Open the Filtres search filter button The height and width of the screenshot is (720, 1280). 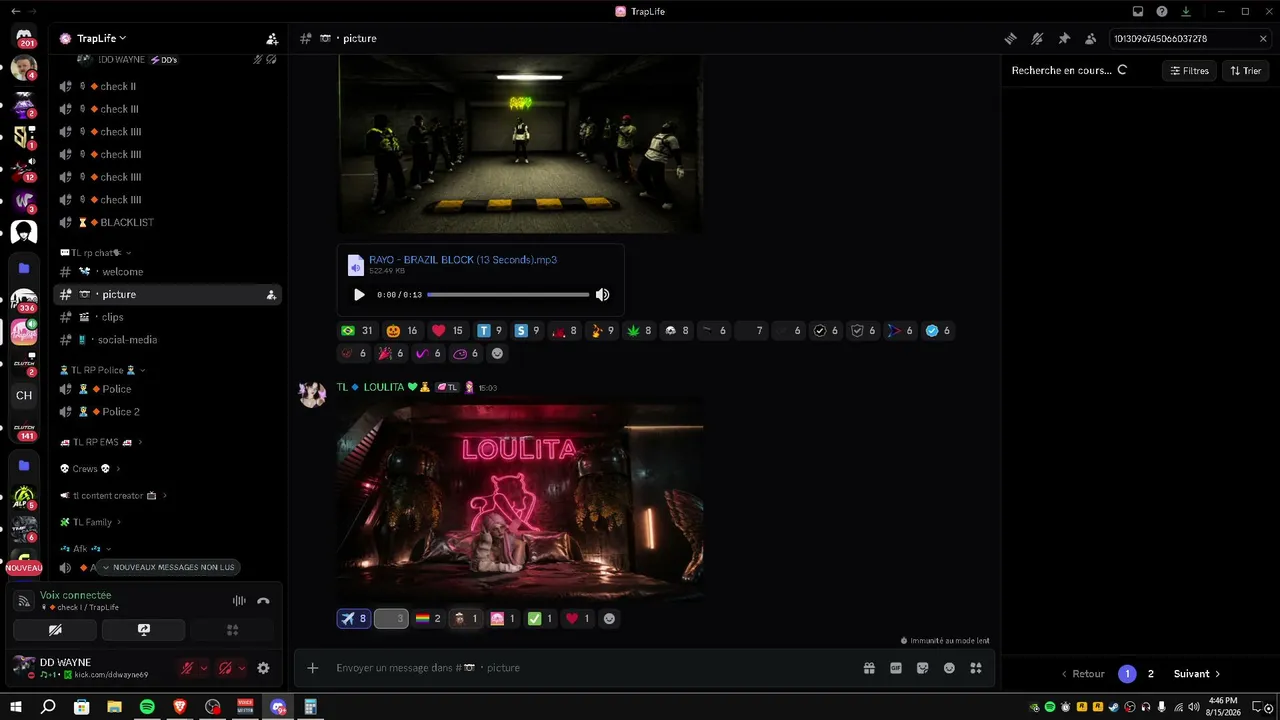click(1189, 71)
